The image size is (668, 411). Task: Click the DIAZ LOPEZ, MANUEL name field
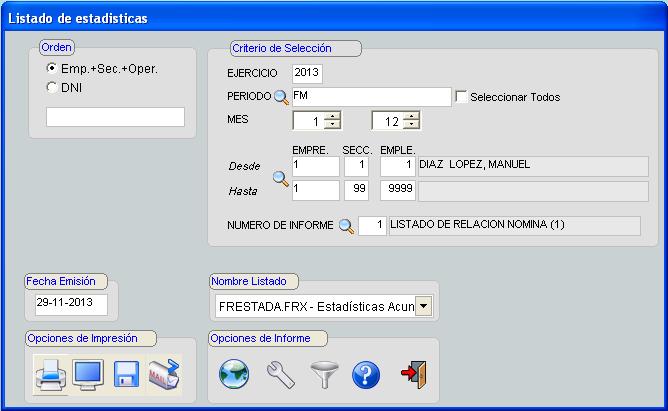pyautogui.click(x=533, y=166)
